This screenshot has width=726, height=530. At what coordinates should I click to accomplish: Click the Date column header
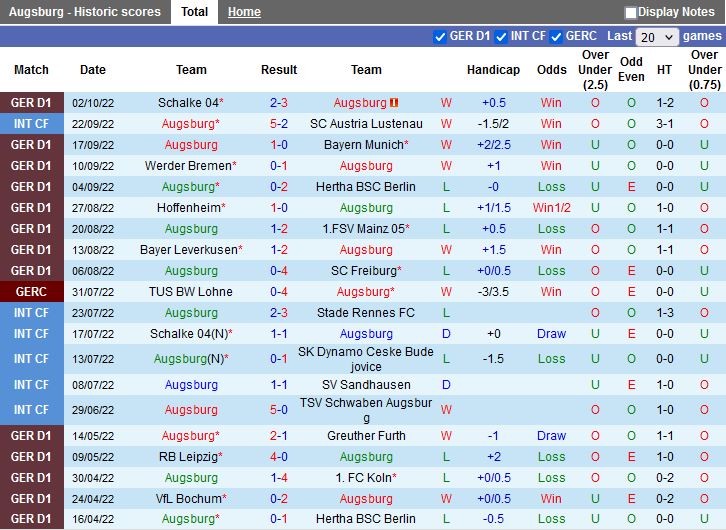pos(93,70)
